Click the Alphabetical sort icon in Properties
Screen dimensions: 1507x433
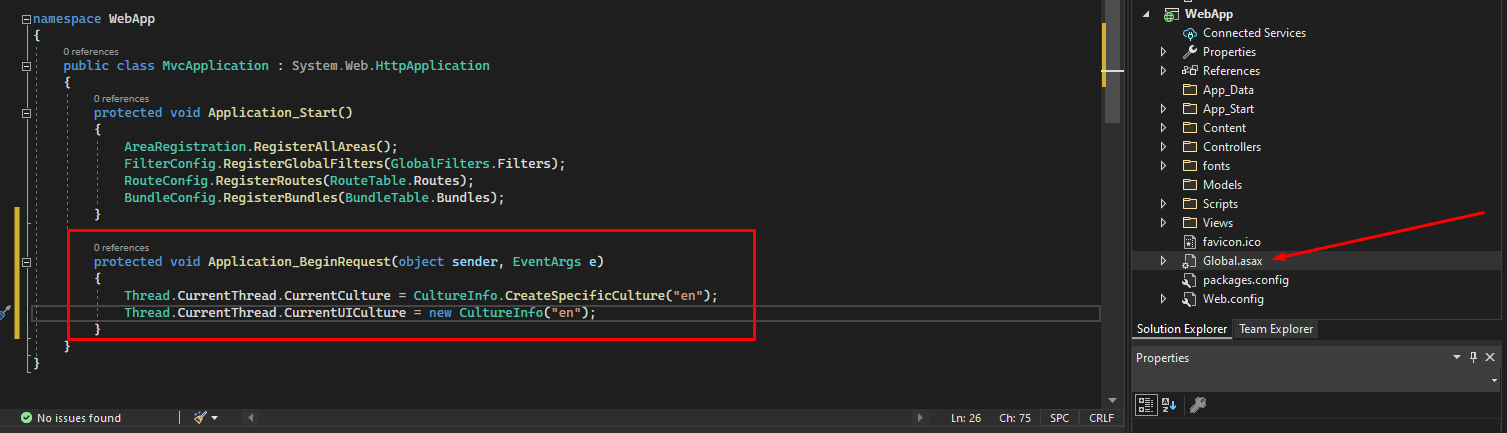pyautogui.click(x=1169, y=405)
